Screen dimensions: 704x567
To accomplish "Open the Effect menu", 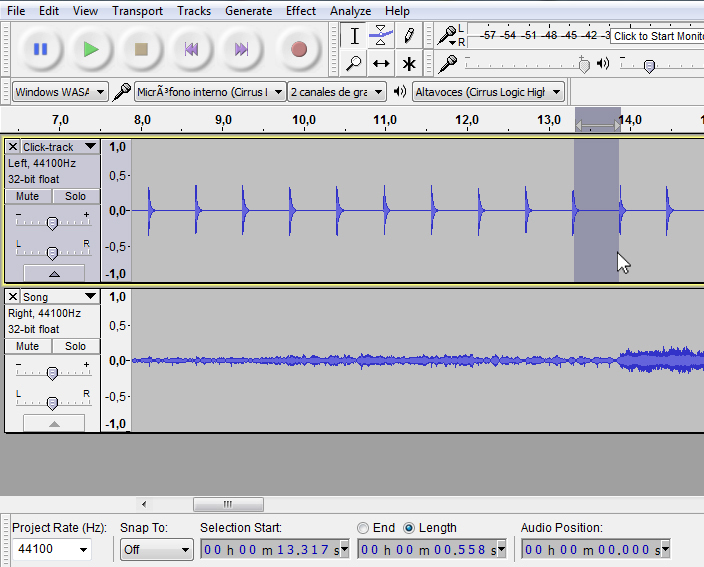I will click(301, 11).
